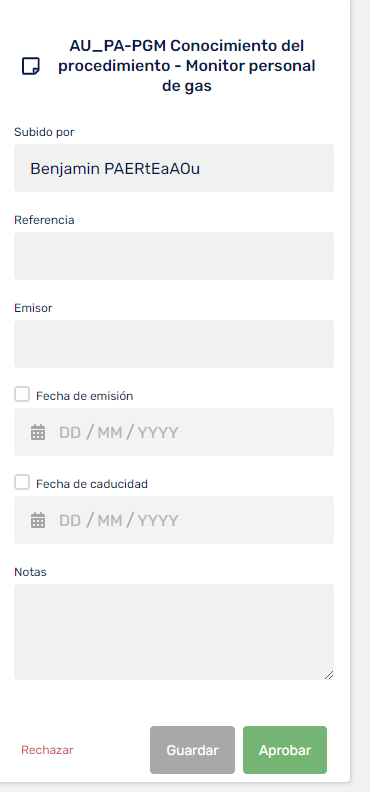Enable the Fecha de emisión checkbox
Screen dimensions: 370x792
(x=22, y=394)
